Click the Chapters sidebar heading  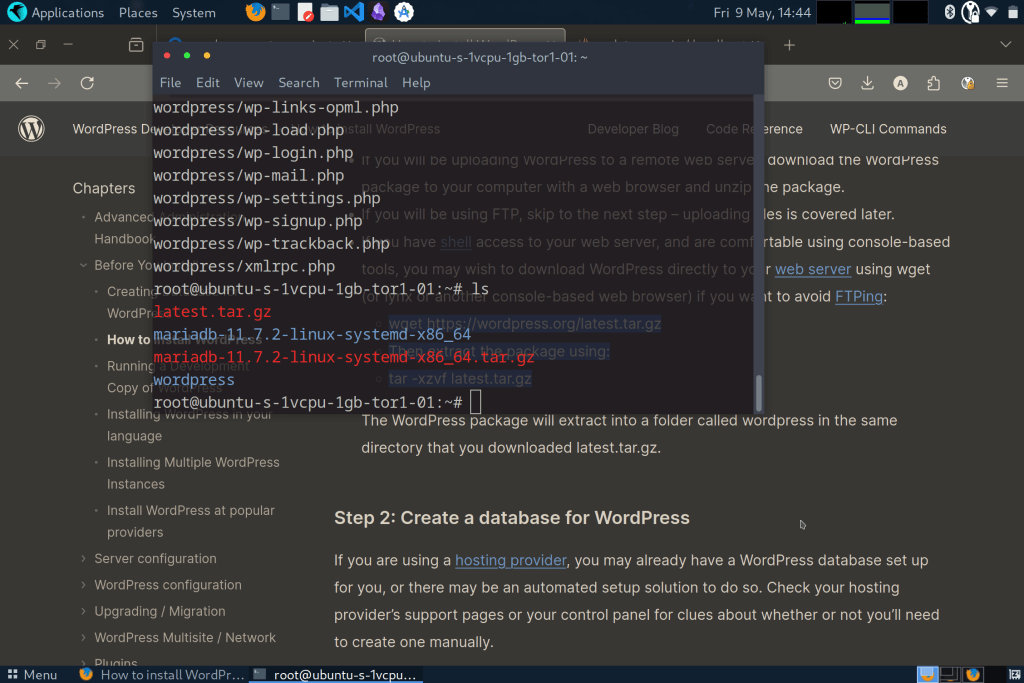(104, 188)
